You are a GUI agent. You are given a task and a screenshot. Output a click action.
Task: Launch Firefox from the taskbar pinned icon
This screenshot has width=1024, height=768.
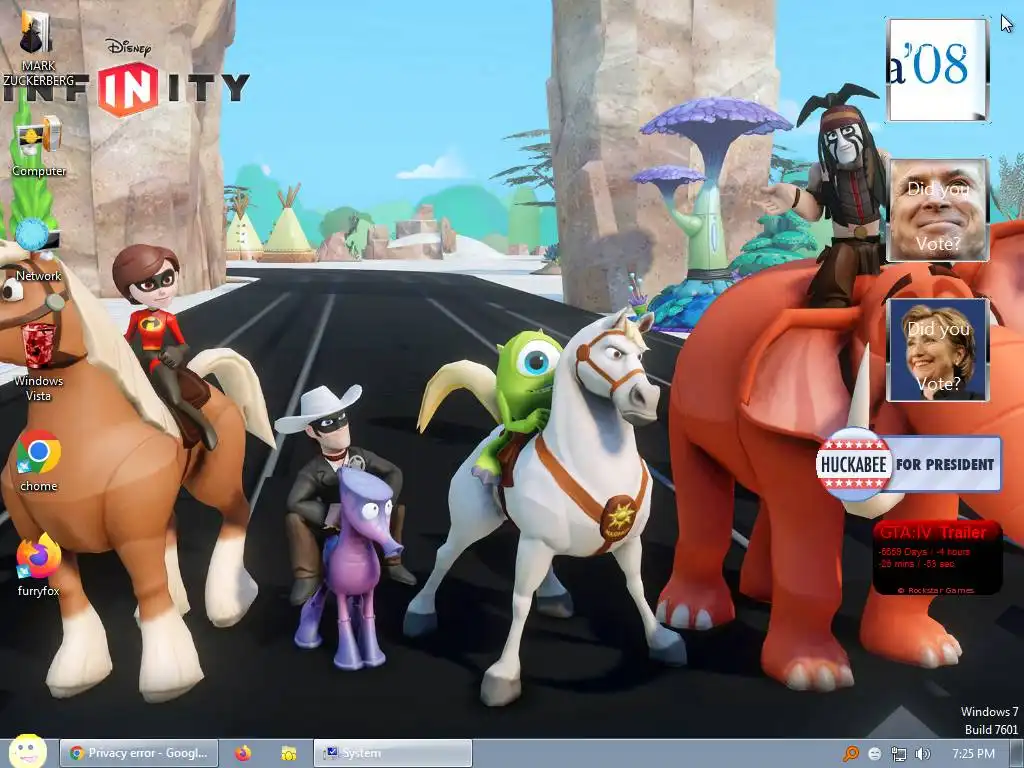(x=243, y=753)
